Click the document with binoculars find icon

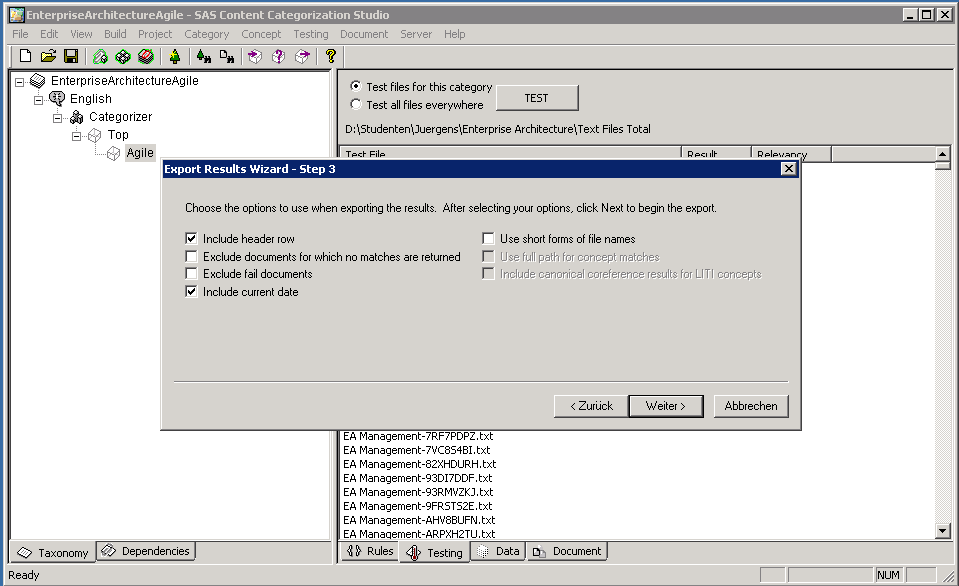pos(227,57)
